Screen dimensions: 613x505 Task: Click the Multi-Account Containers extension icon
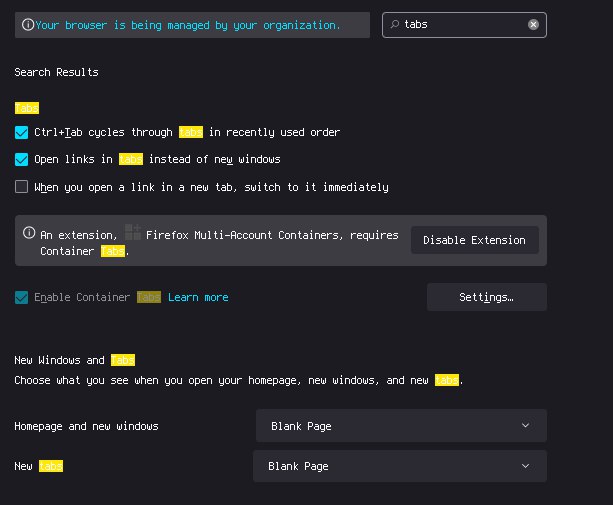coord(133,232)
